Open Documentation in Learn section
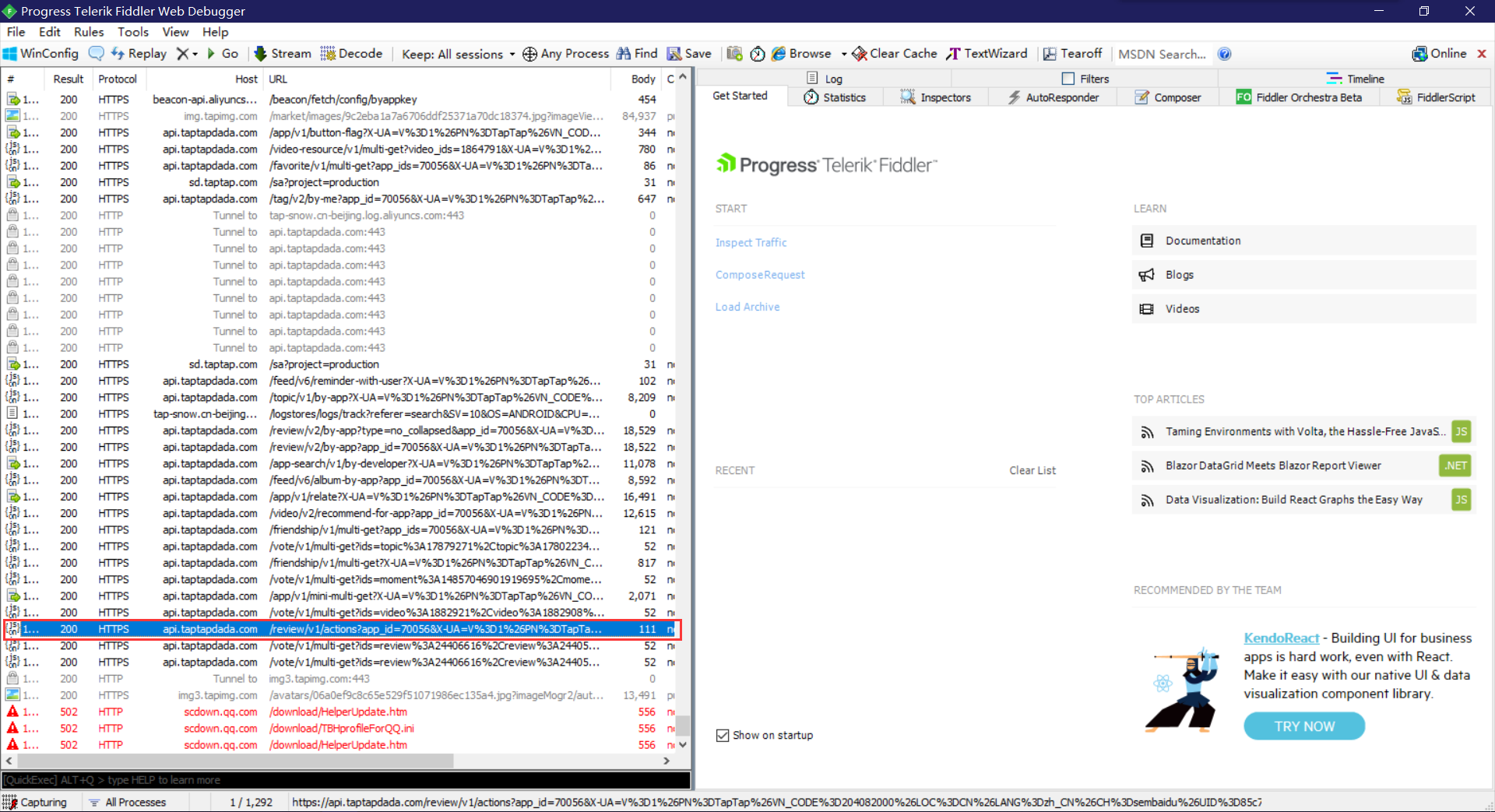This screenshot has width=1495, height=812. coord(1303,241)
